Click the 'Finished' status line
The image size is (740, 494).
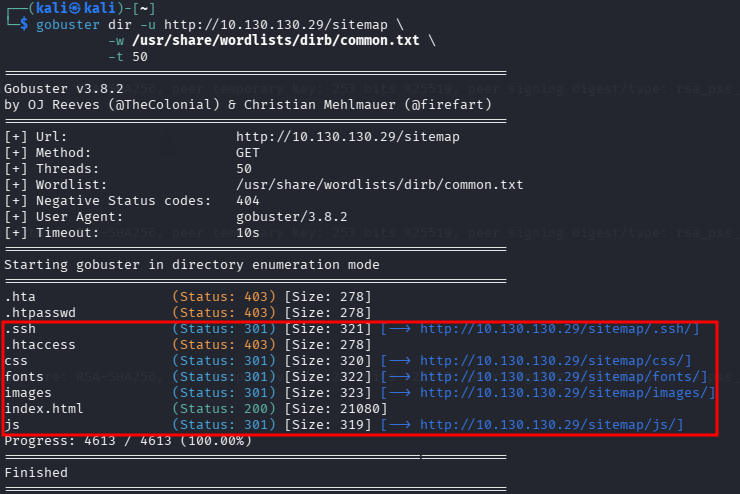[x=36, y=473]
